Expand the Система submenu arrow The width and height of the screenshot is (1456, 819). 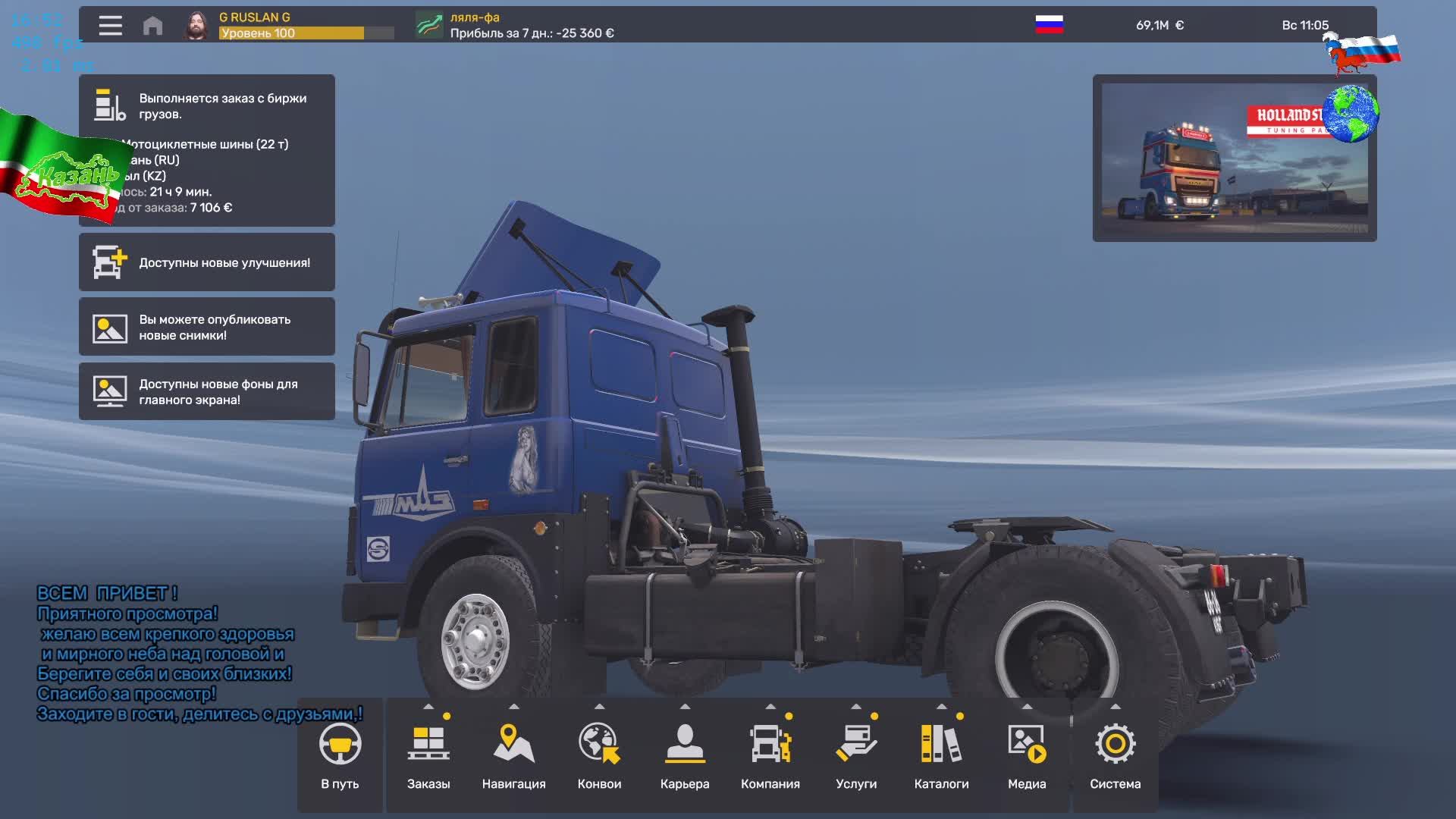coord(1116,707)
